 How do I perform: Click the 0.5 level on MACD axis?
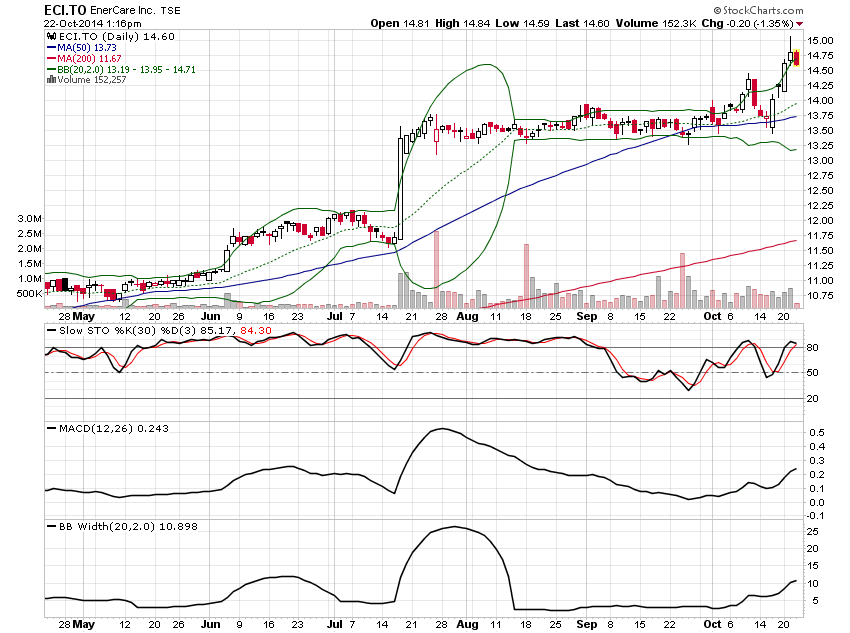point(817,433)
